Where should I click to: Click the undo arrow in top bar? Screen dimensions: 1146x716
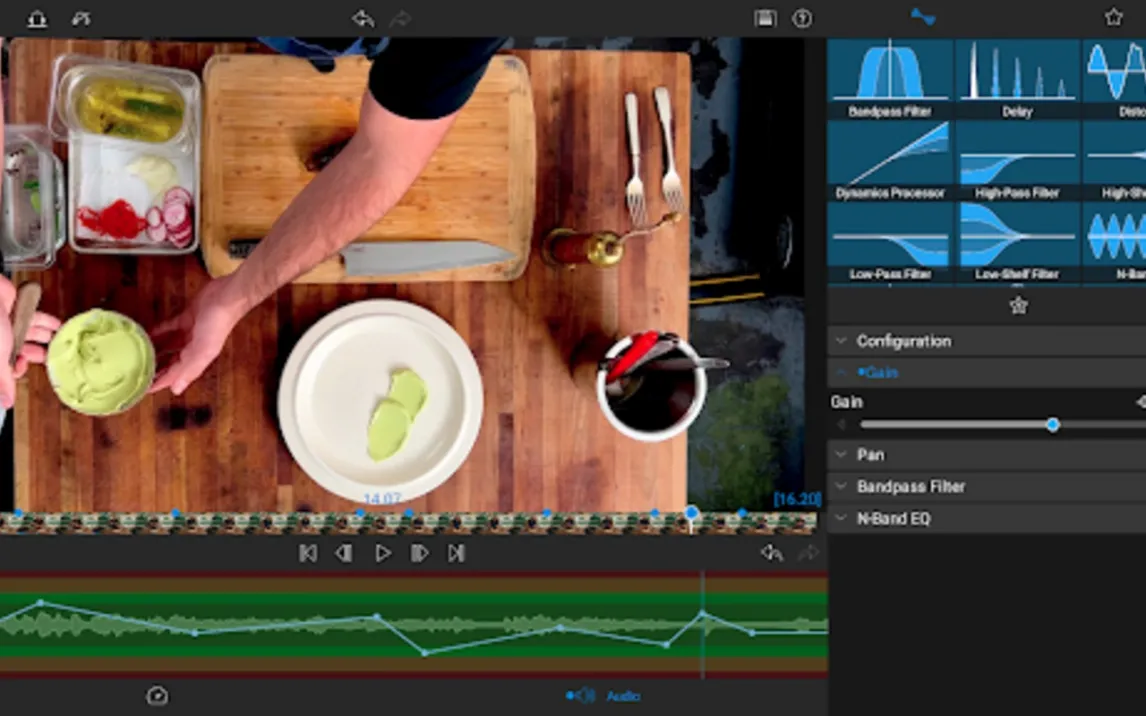pyautogui.click(x=363, y=18)
